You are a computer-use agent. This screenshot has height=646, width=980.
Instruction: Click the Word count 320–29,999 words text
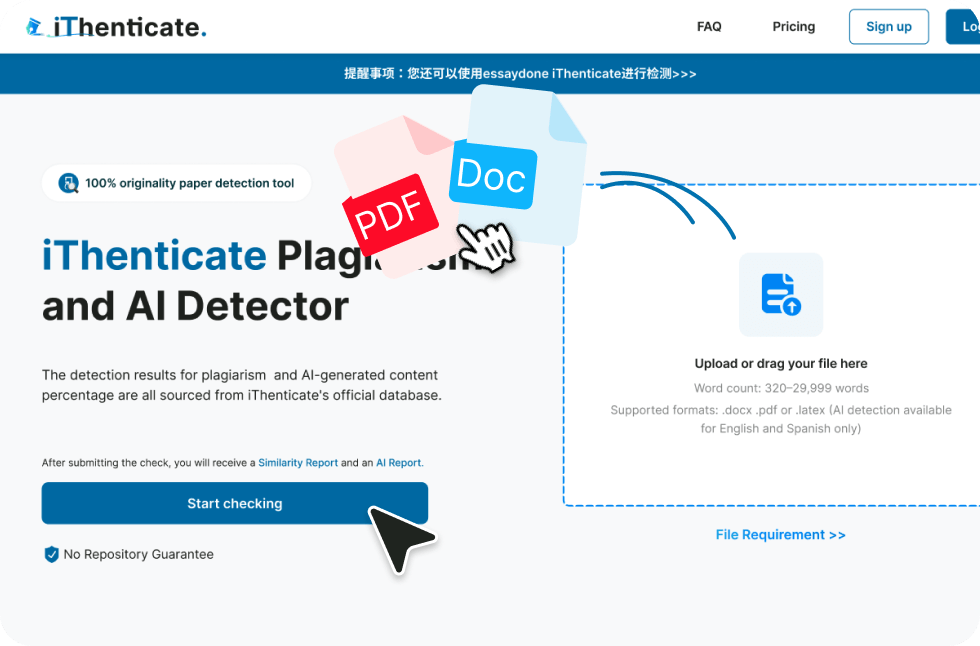[781, 388]
